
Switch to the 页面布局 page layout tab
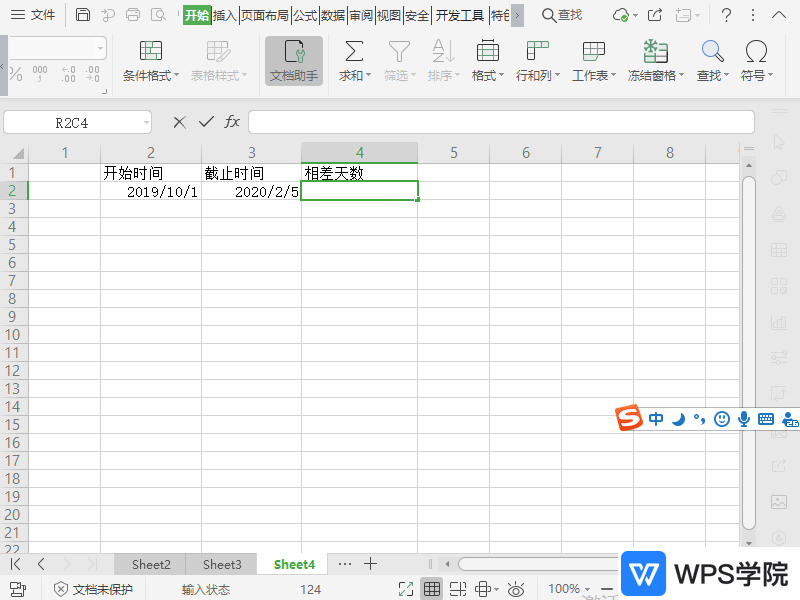tap(265, 15)
